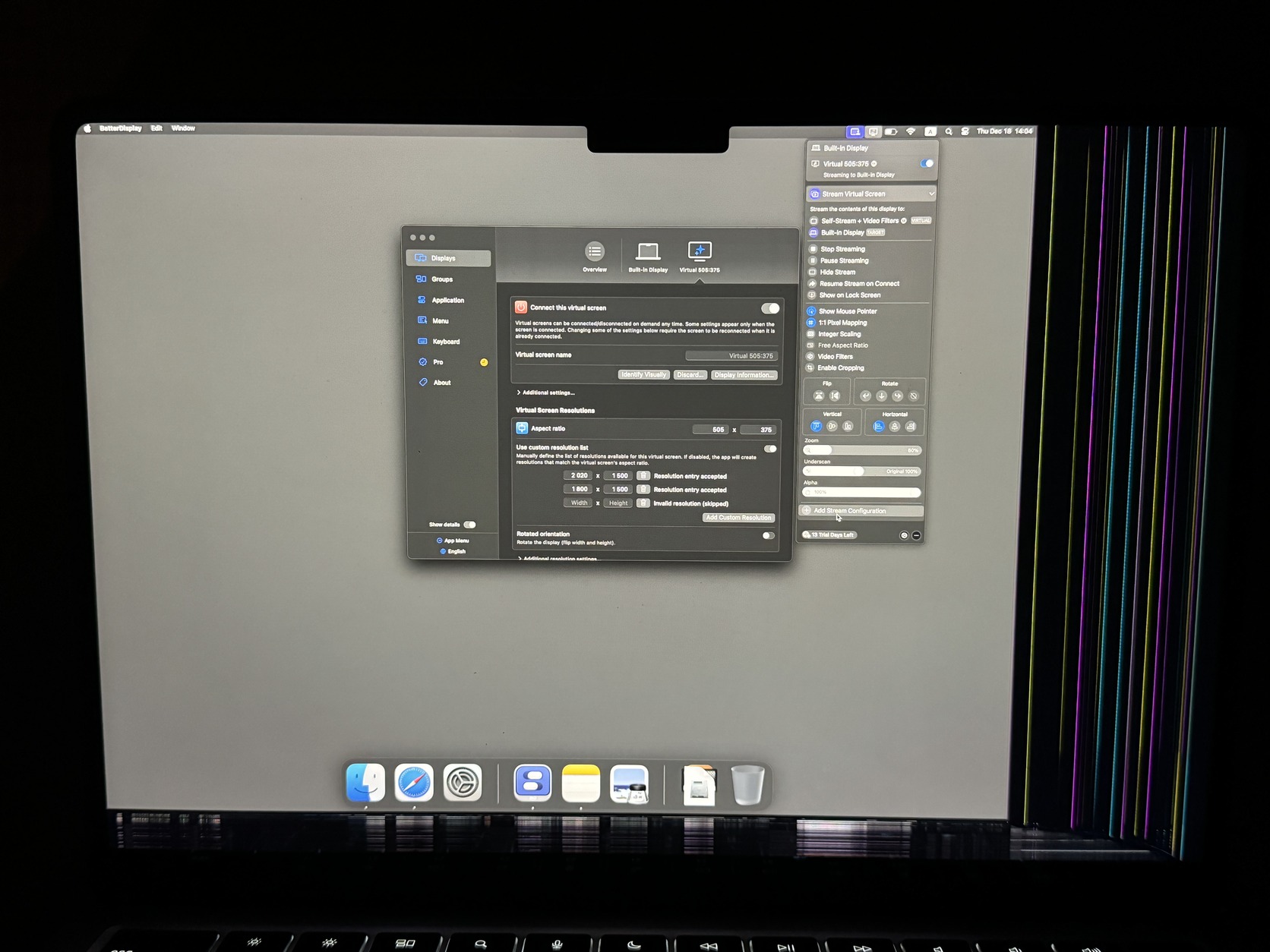Open App Menu selector in sidebar footer
This screenshot has height=952, width=1270.
pos(453,541)
